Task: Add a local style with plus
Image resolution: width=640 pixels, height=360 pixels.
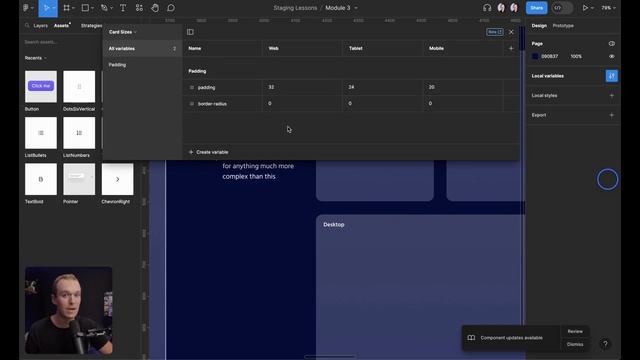Action: click(x=611, y=96)
